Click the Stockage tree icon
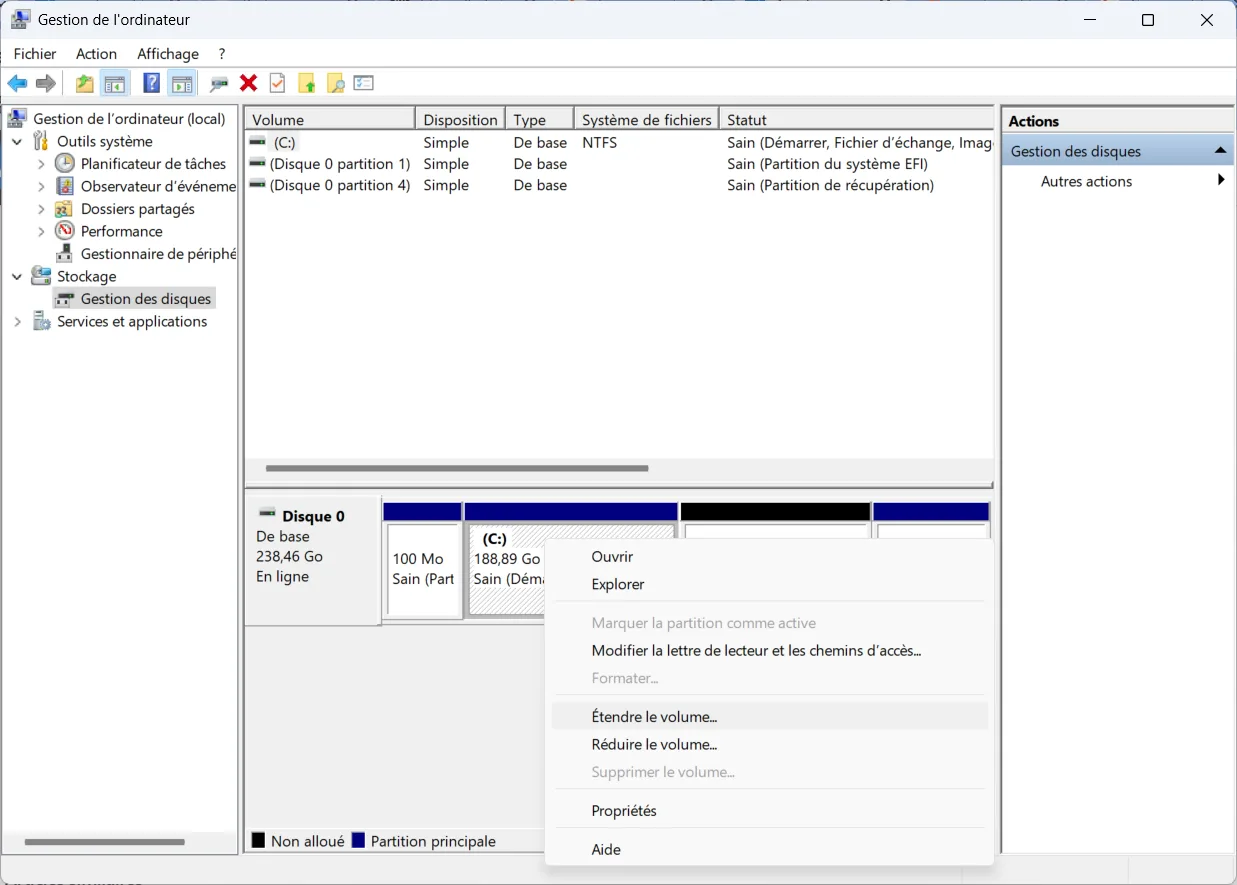Viewport: 1237px width, 885px height. [x=41, y=276]
